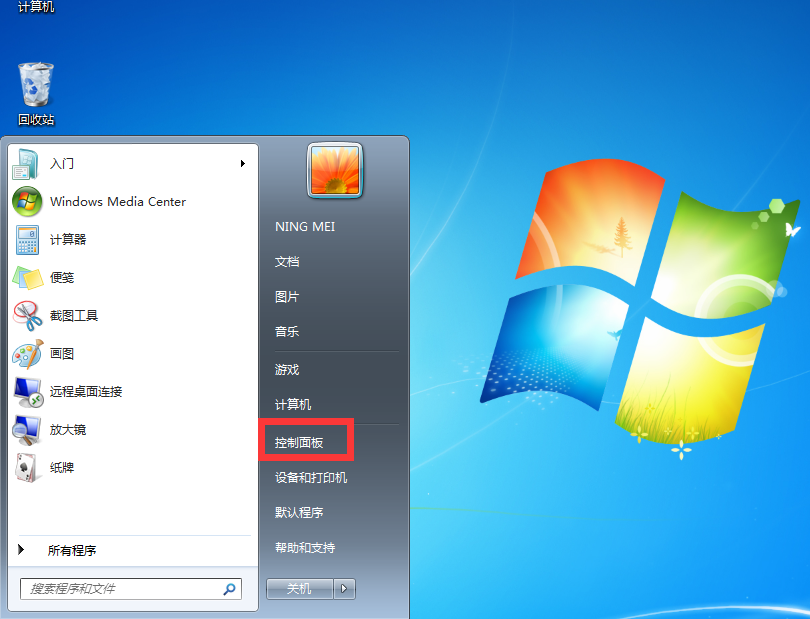Click the Getting Started (入门) icon

[x=27, y=163]
